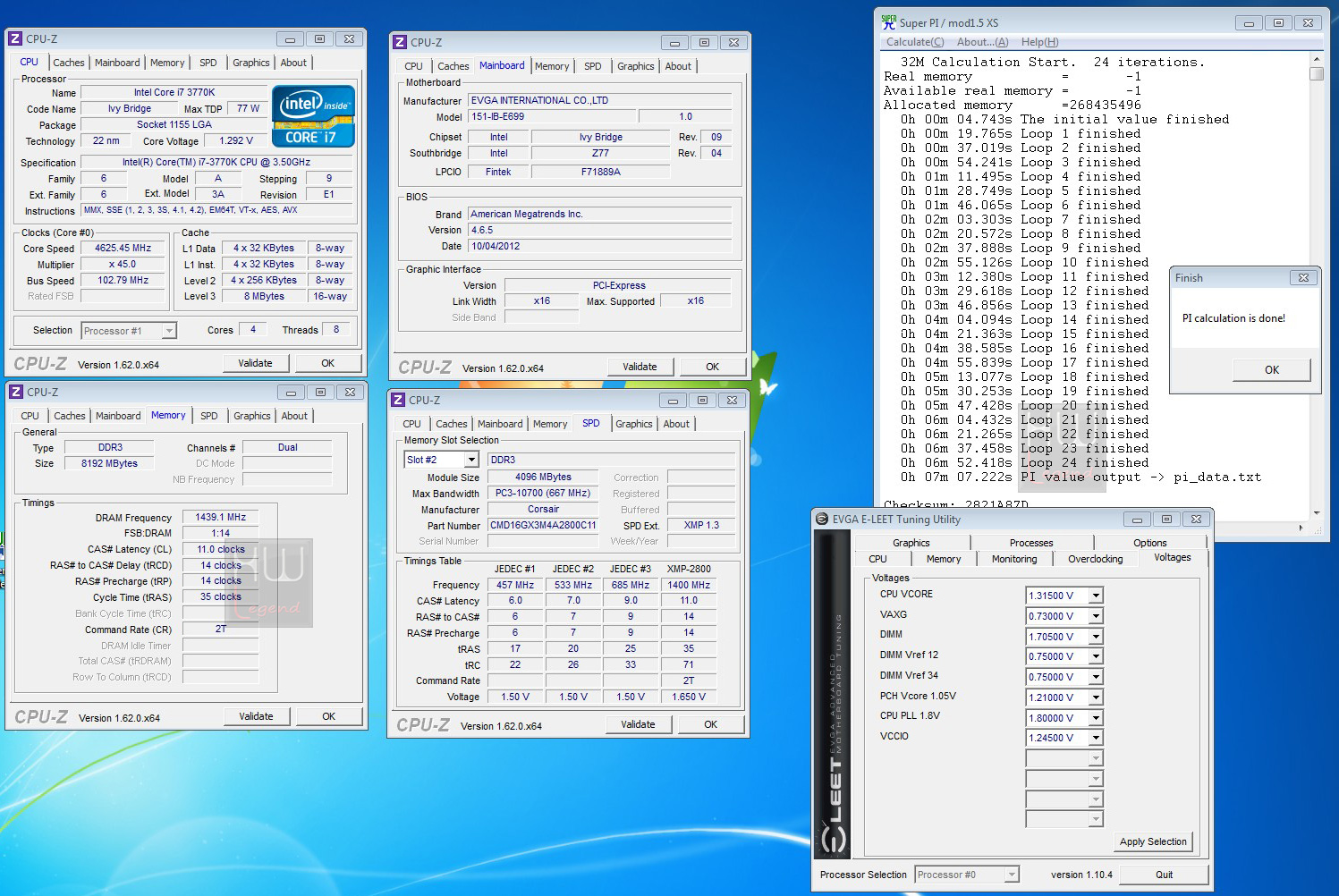Open the CPU VCORE voltage dropdown
Viewport: 1339px width, 896px height.
click(x=1096, y=596)
